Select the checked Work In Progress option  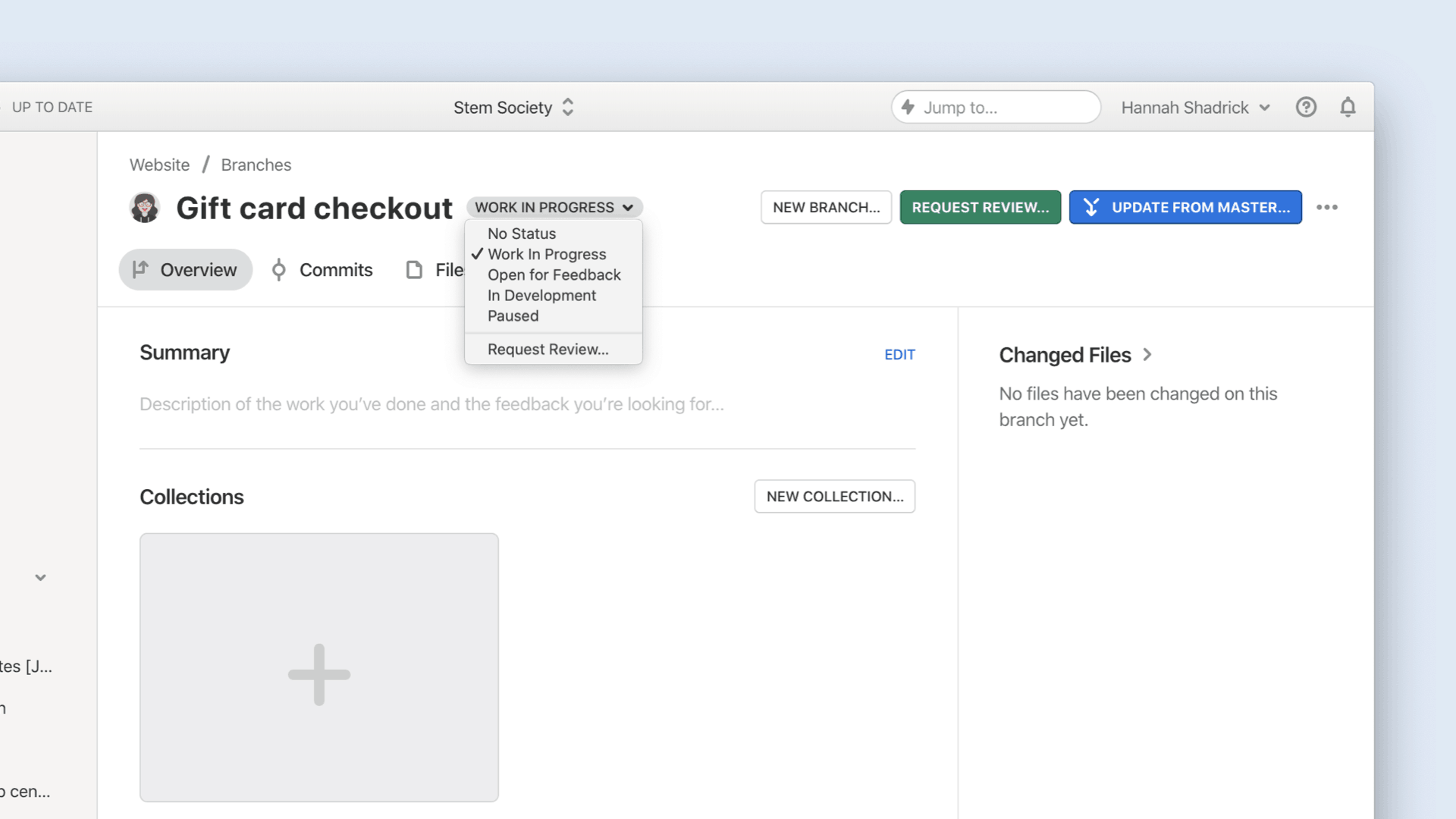coord(547,255)
